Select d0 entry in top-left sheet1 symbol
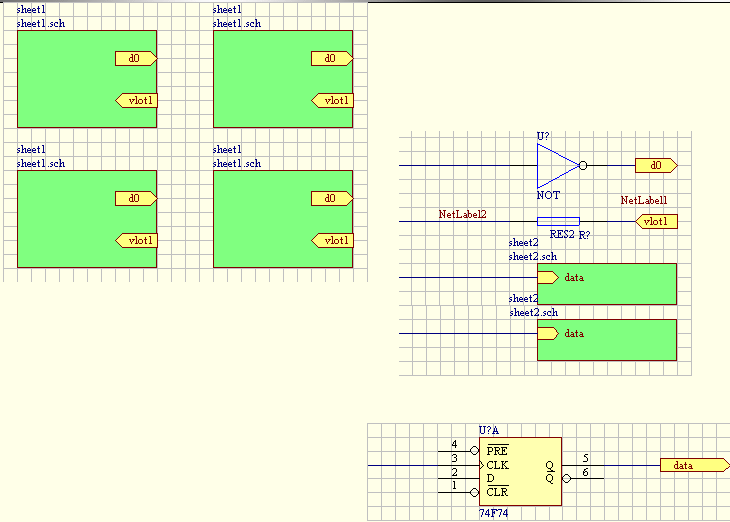 tap(136, 58)
